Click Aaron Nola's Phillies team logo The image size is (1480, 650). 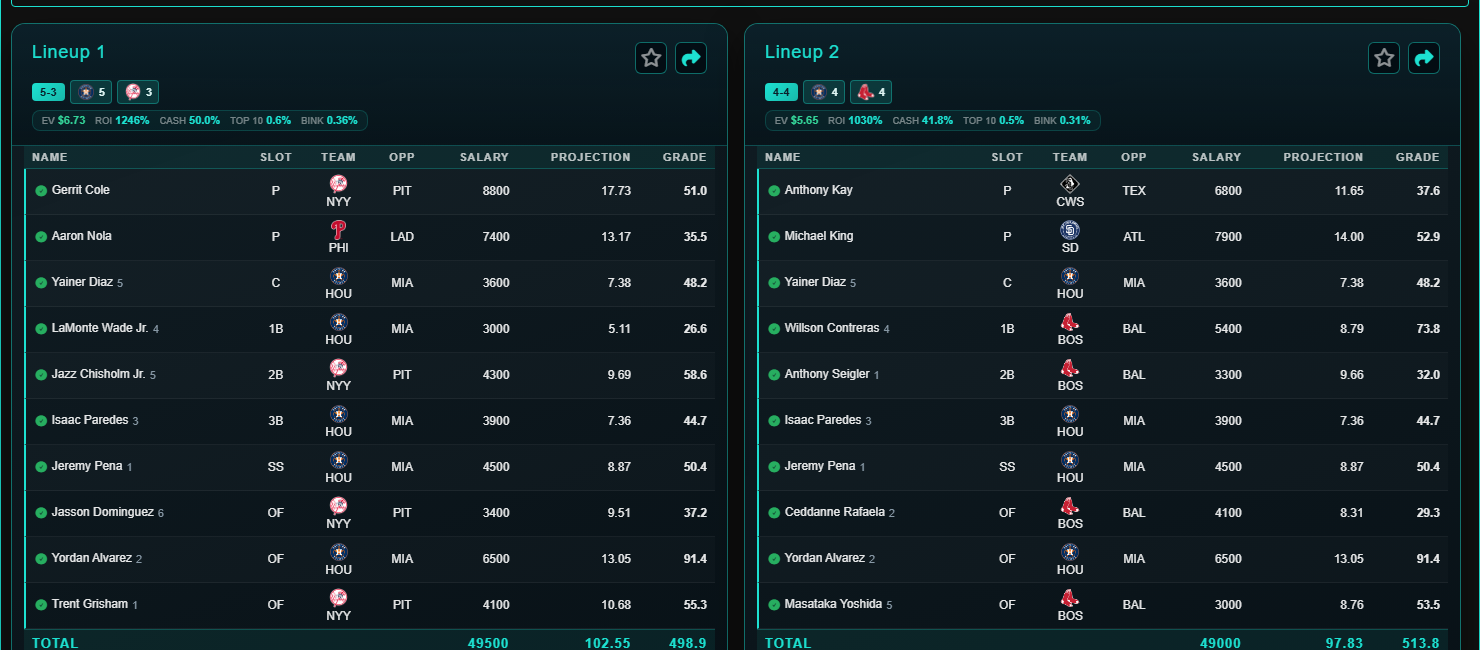click(338, 230)
